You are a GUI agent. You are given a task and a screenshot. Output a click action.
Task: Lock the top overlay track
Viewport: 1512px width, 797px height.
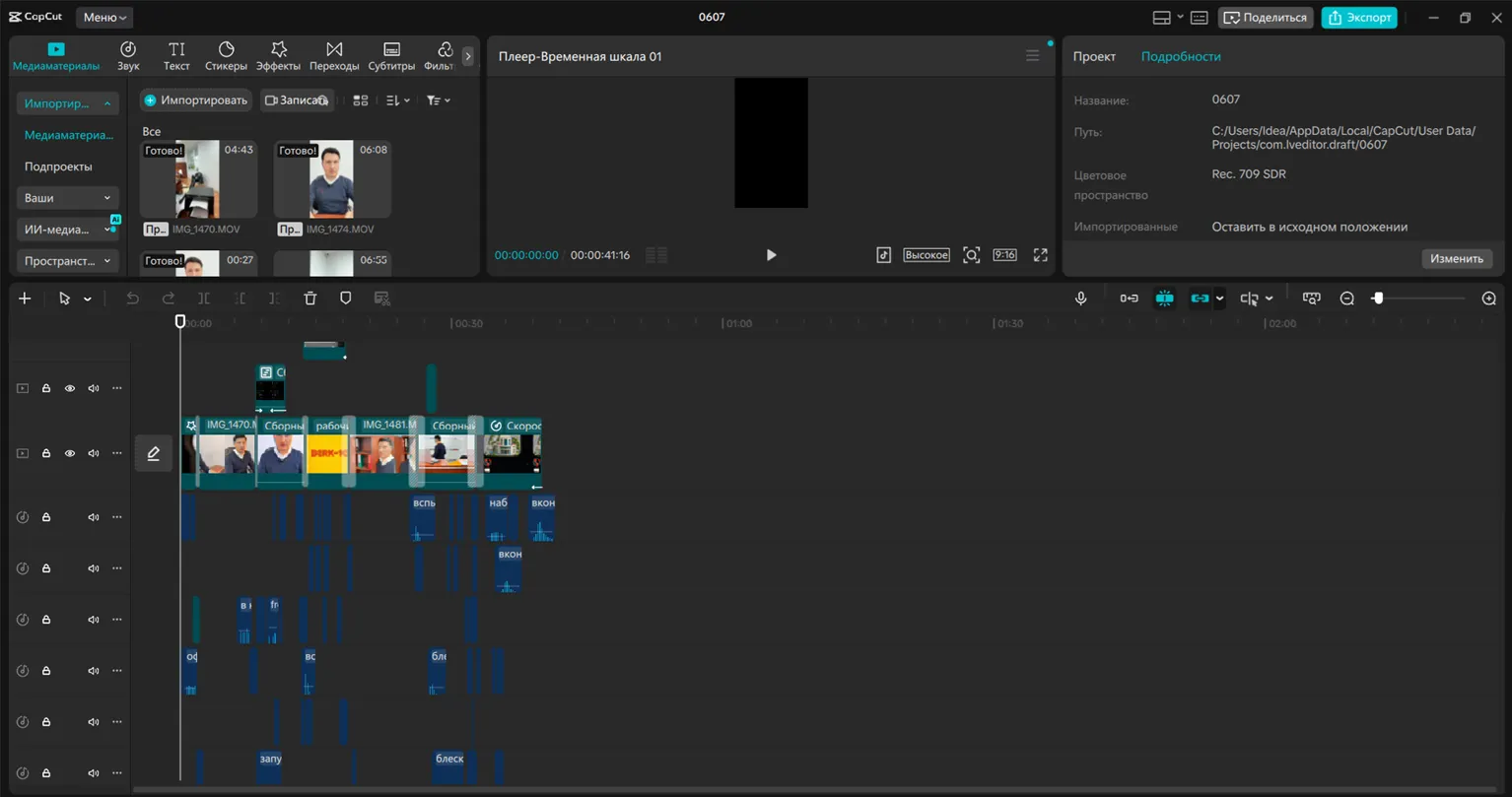point(46,388)
